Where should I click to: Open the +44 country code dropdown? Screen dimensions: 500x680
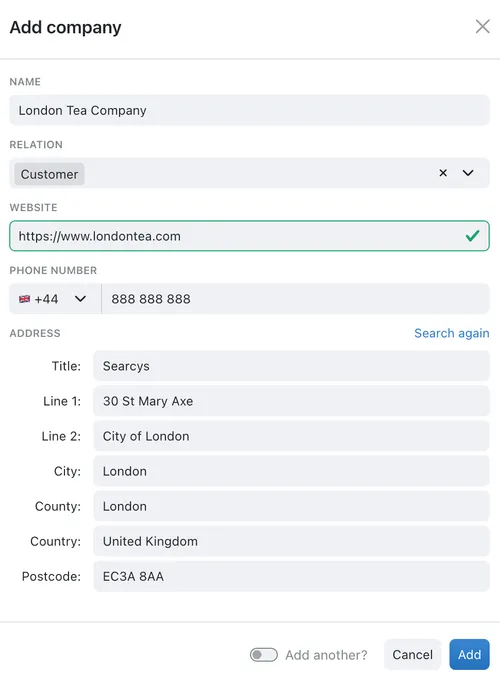coord(55,299)
